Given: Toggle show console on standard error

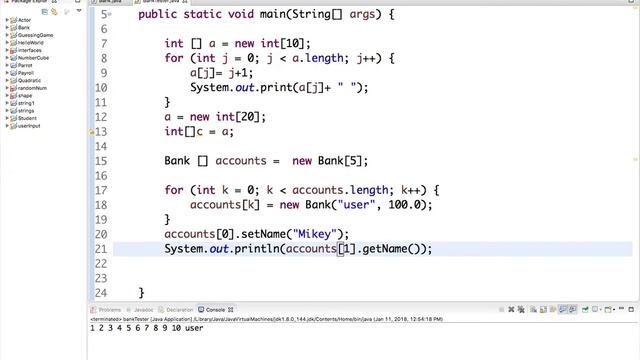Looking at the screenshot, I should tap(573, 310).
